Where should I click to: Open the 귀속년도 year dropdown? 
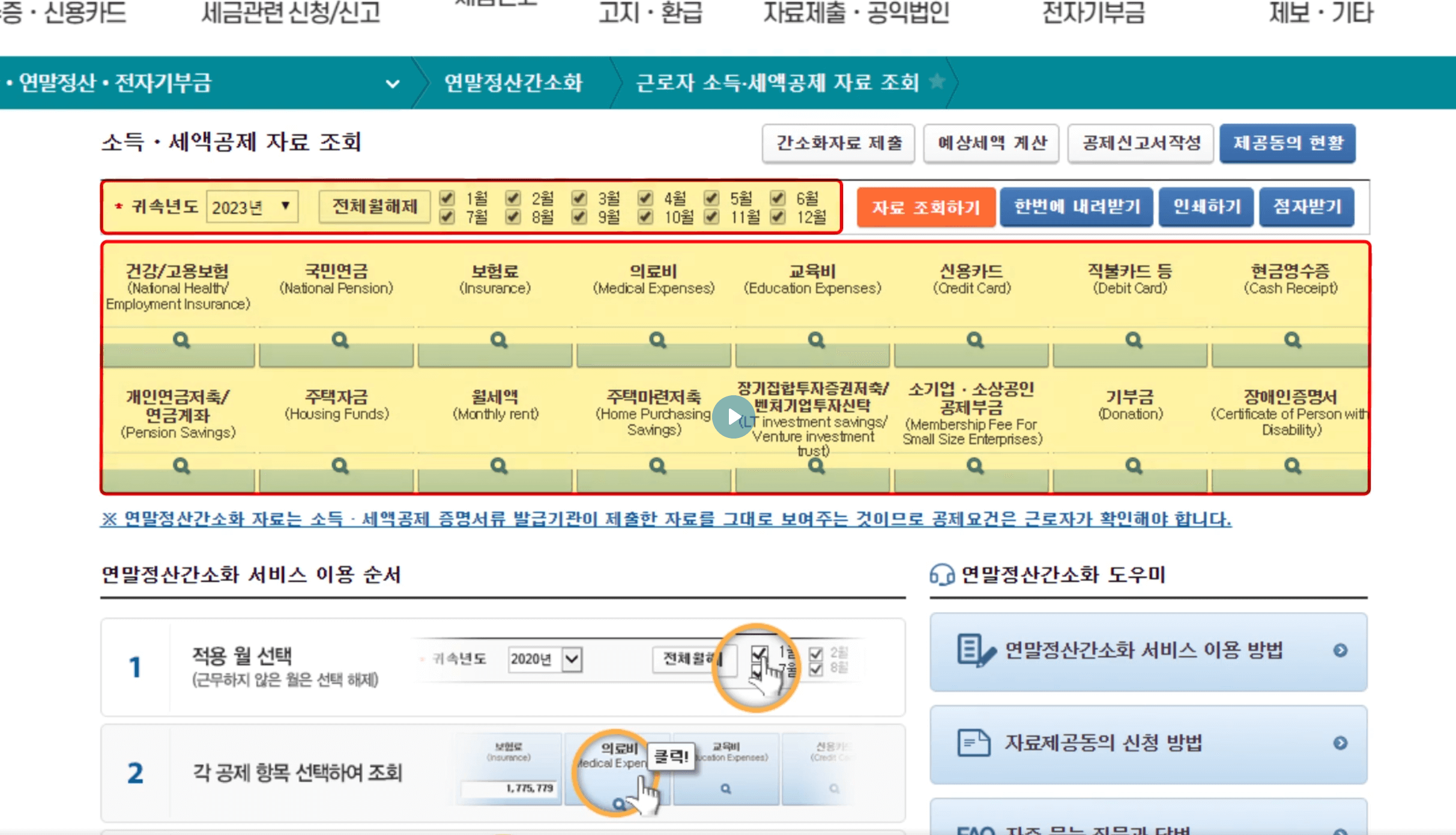pyautogui.click(x=251, y=206)
